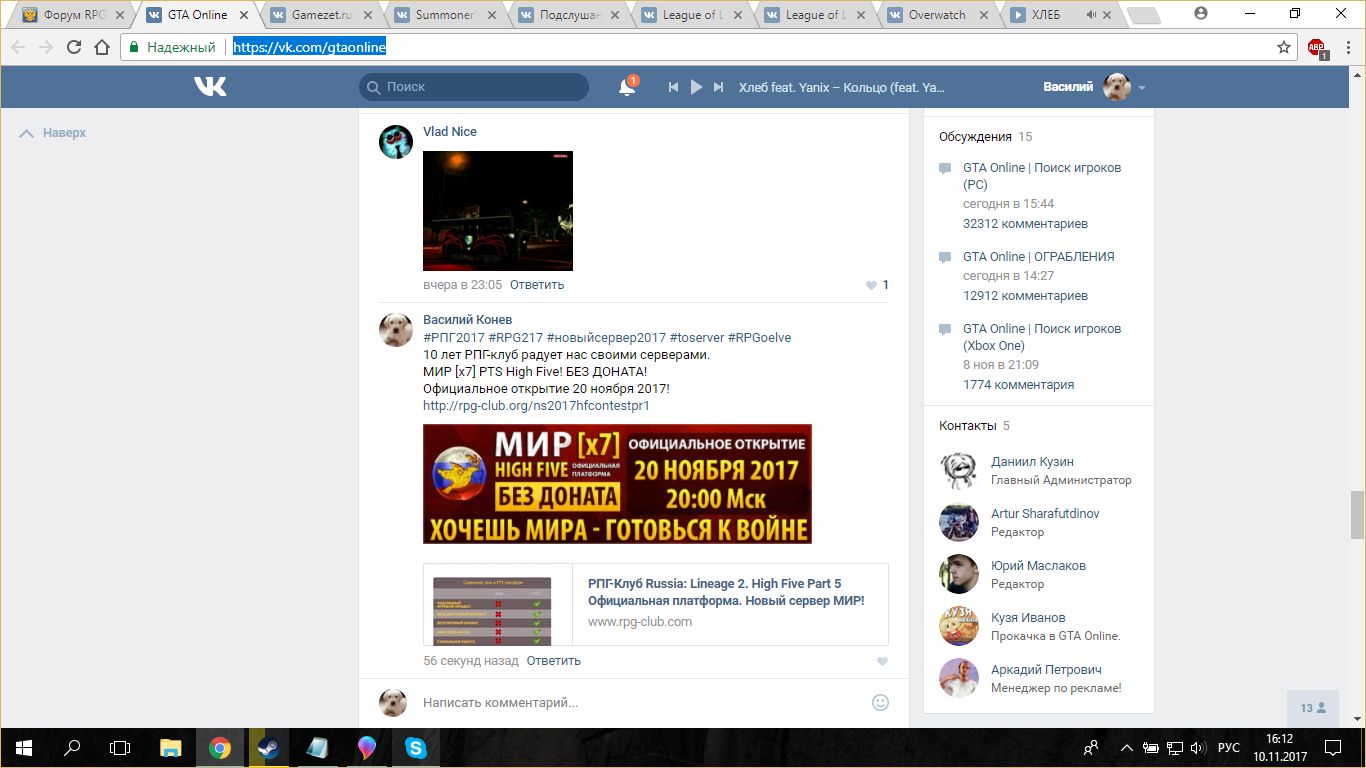The height and width of the screenshot is (768, 1366).
Task: Click the Chrome user profile icon
Action: click(1201, 13)
